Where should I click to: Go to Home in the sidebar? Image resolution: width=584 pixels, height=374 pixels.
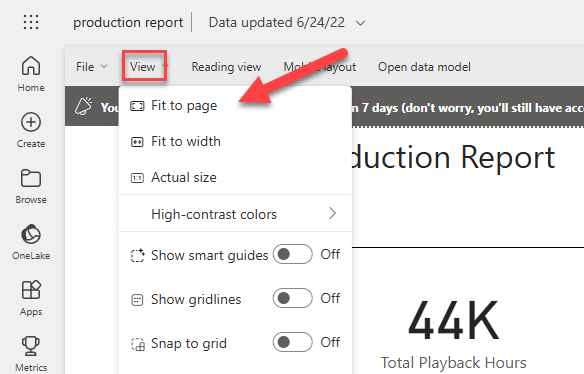coord(31,74)
